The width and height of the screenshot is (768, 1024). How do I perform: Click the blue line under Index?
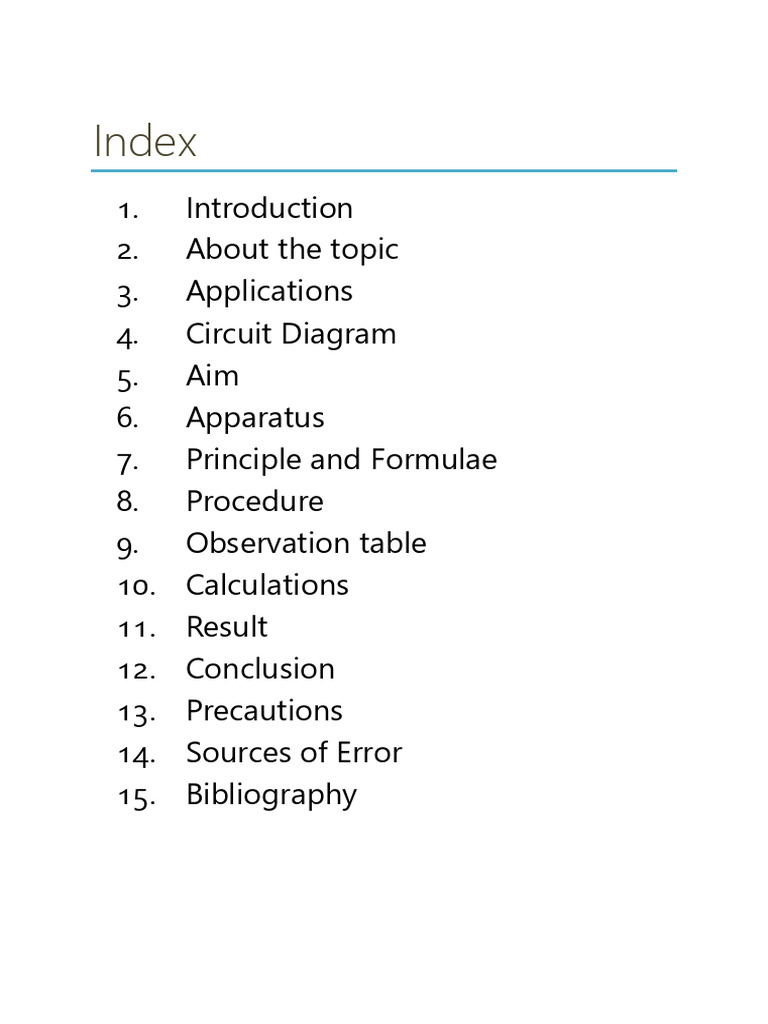click(x=384, y=171)
